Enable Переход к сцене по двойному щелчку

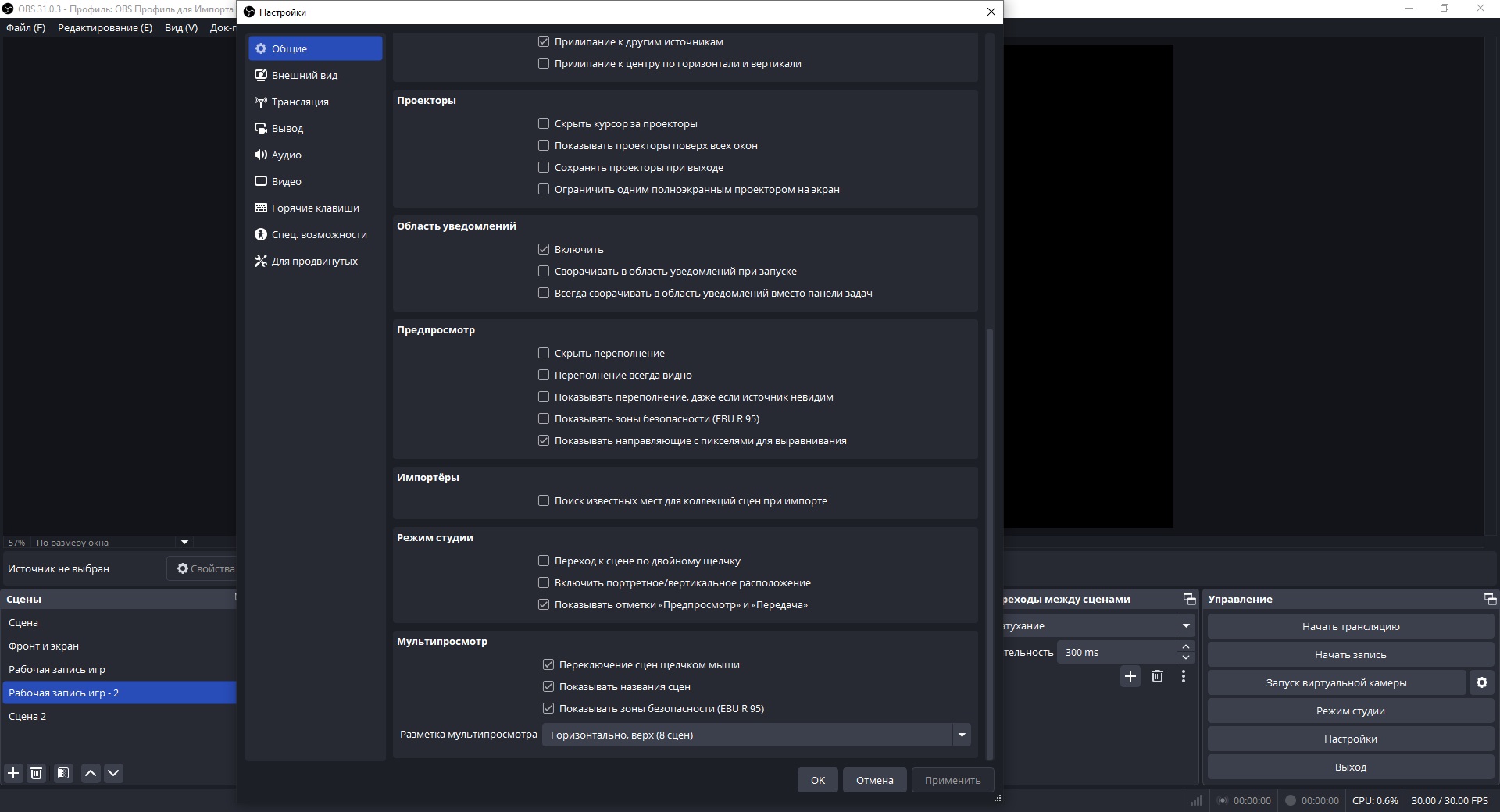(x=544, y=561)
